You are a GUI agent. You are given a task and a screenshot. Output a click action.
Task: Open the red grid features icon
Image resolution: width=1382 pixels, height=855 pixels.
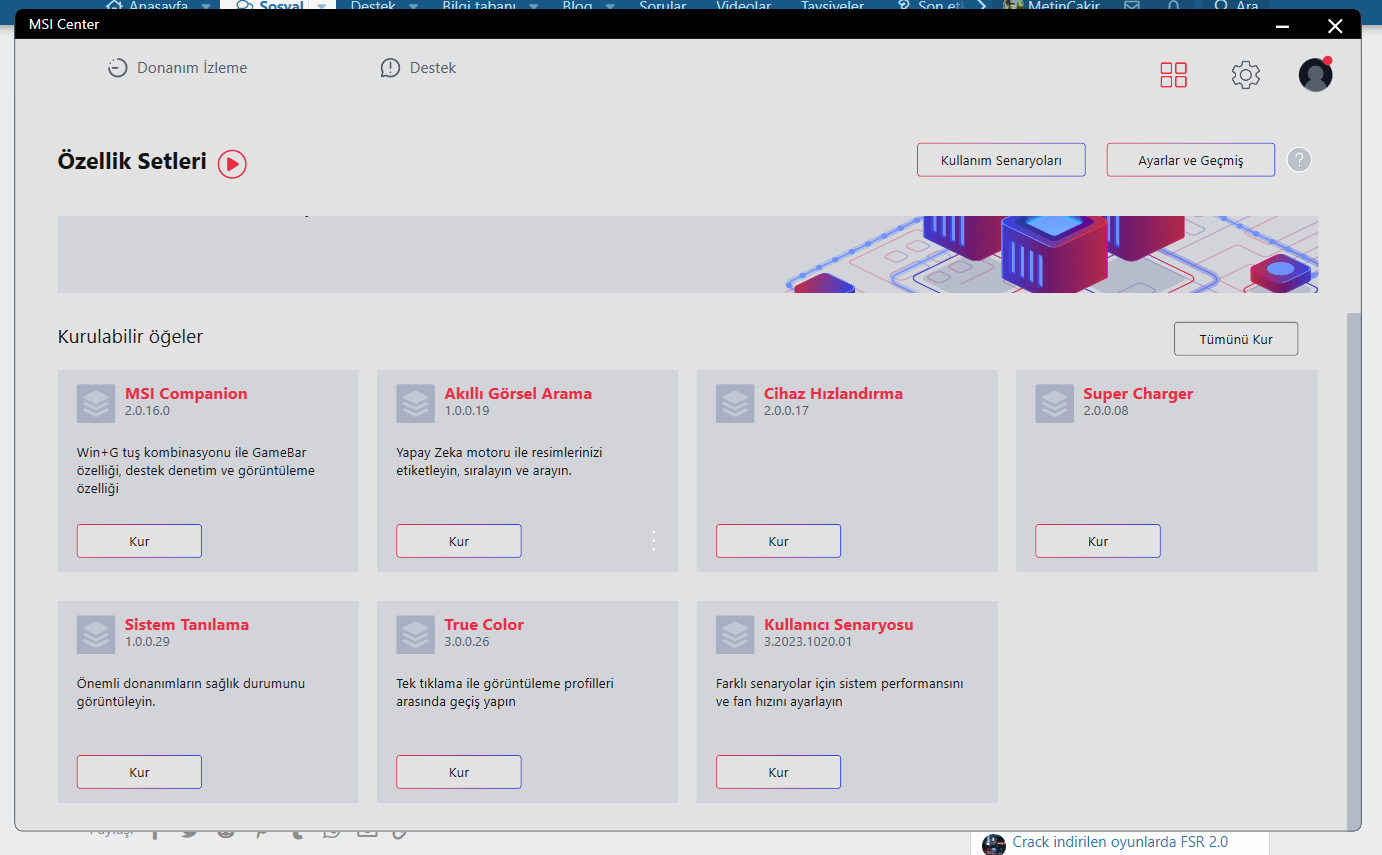[x=1173, y=75]
